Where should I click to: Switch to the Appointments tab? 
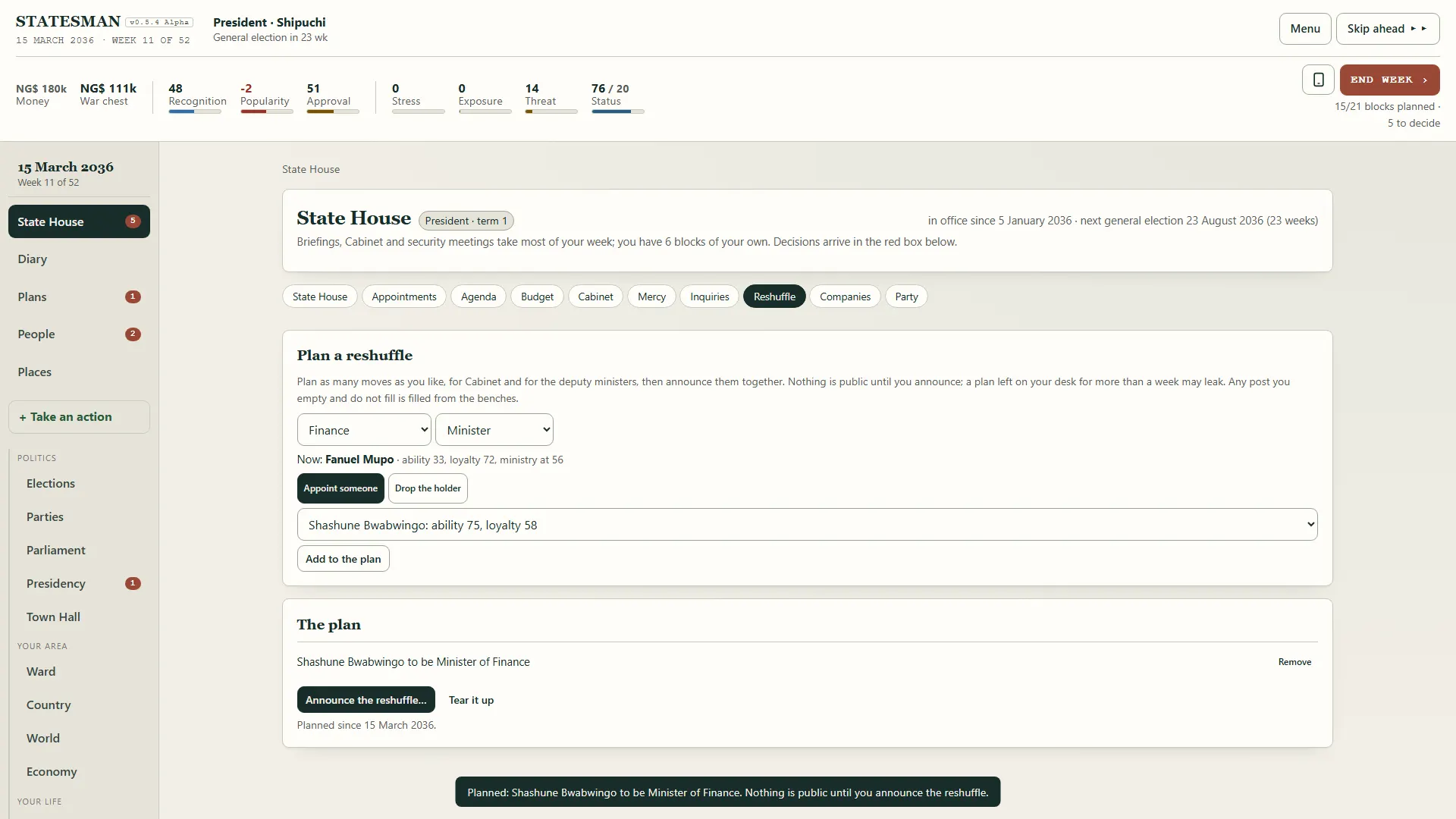[x=404, y=297]
